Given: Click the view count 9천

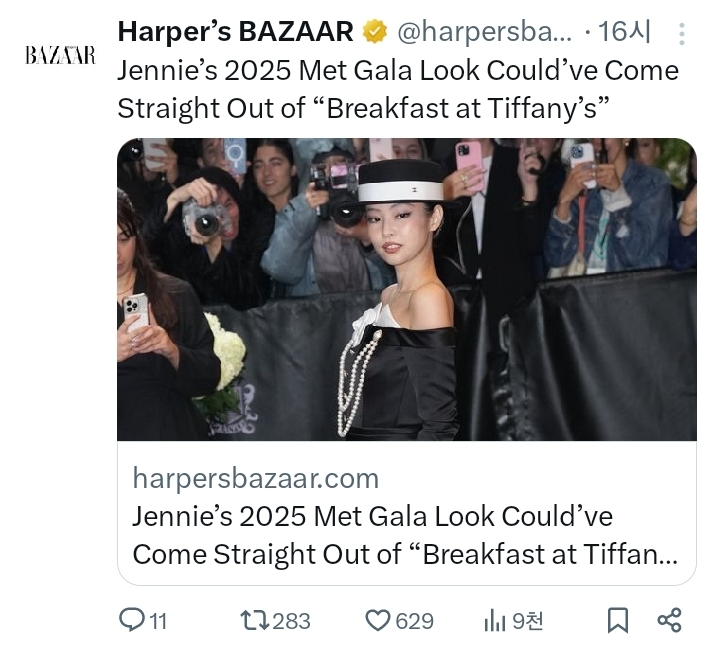Looking at the screenshot, I should pyautogui.click(x=527, y=622).
